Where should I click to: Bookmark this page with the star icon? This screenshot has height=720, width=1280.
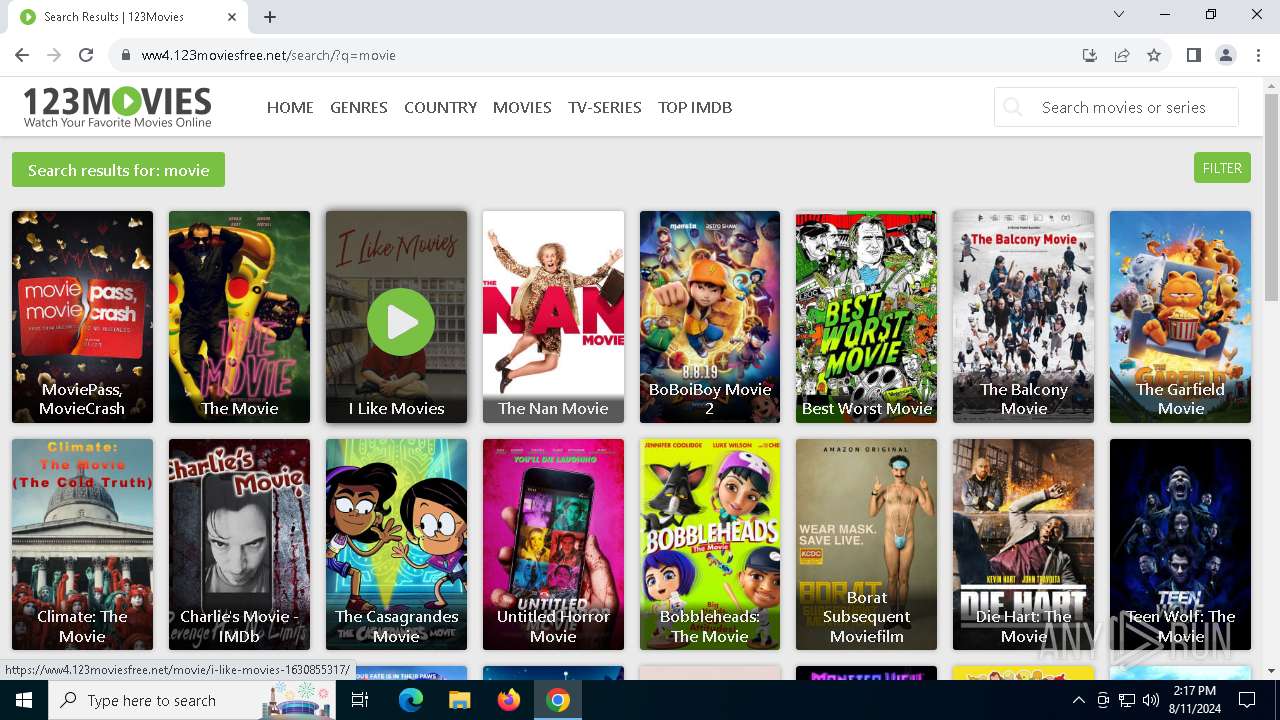(1154, 55)
